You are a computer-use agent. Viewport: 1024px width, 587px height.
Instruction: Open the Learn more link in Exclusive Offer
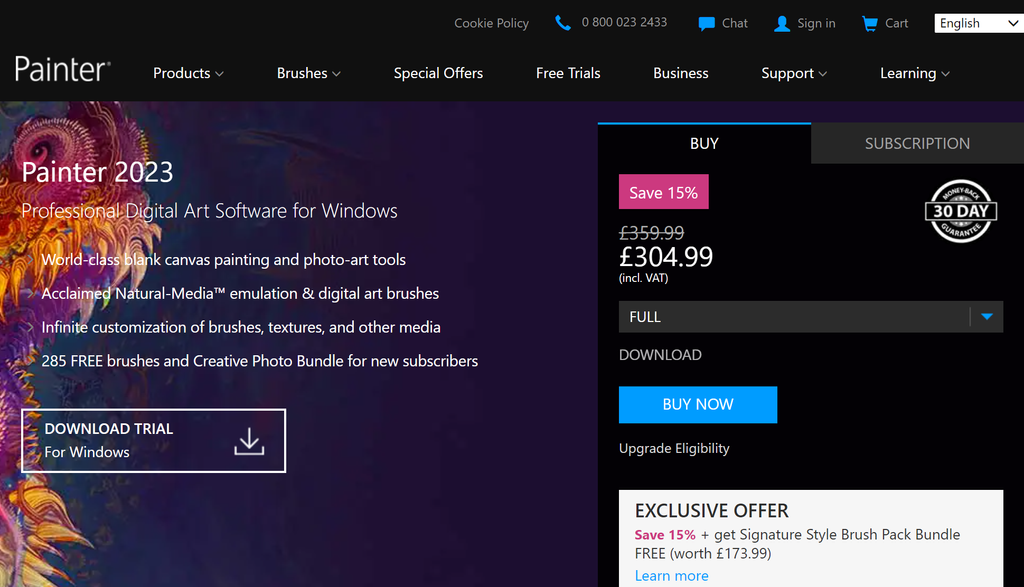[x=671, y=575]
